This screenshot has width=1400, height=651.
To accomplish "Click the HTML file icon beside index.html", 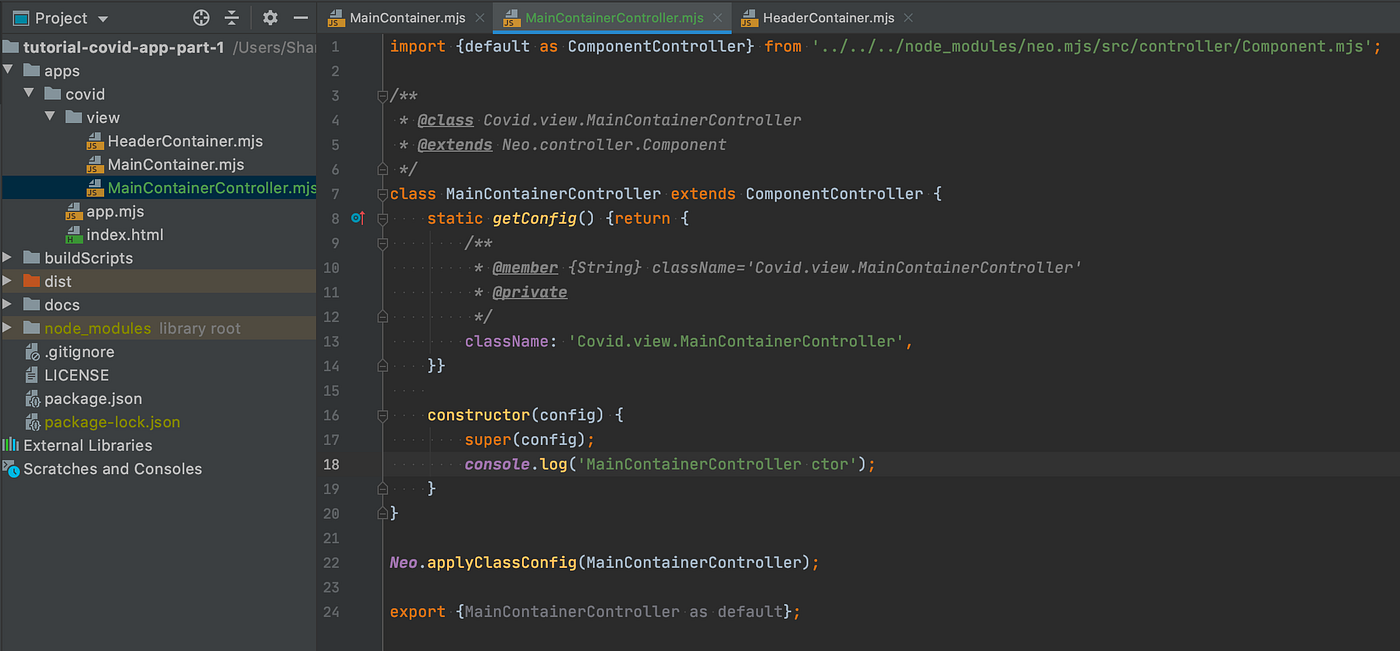I will coord(74,234).
